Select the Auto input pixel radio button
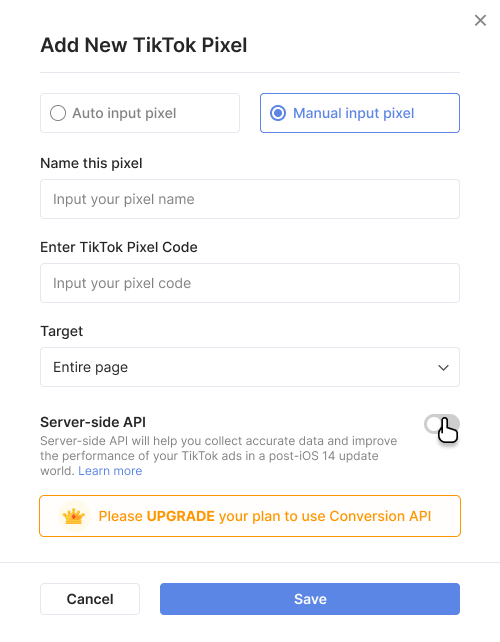Viewport: 500px width, 642px height. [x=58, y=113]
